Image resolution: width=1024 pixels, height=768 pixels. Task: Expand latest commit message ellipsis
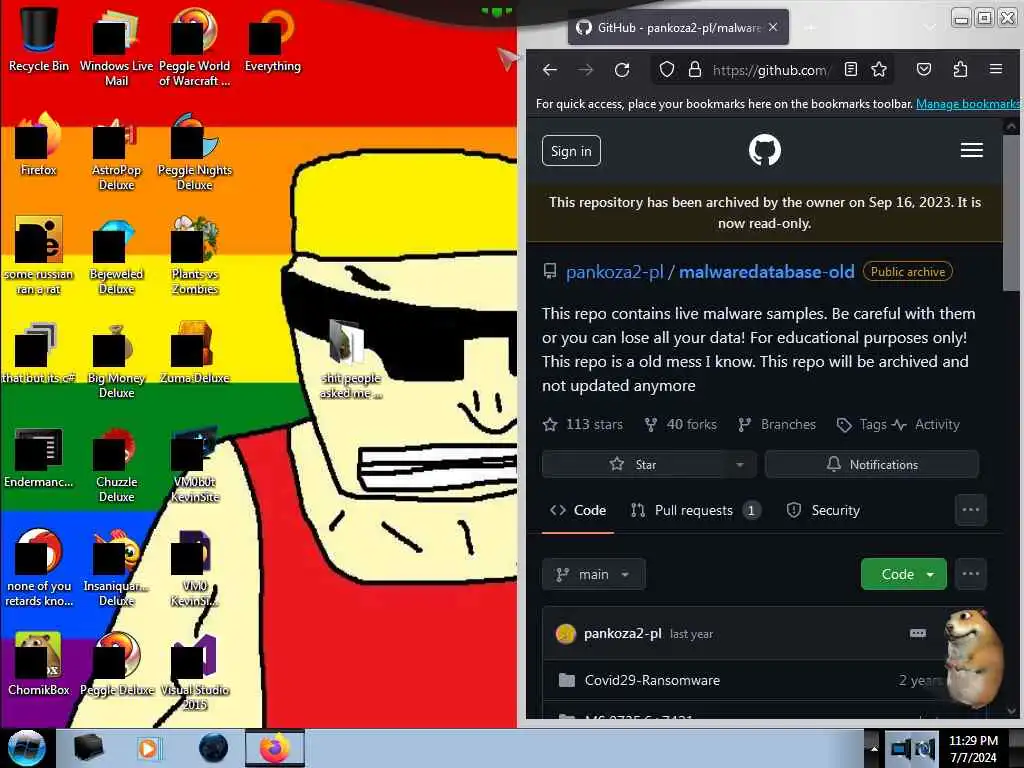coord(918,633)
